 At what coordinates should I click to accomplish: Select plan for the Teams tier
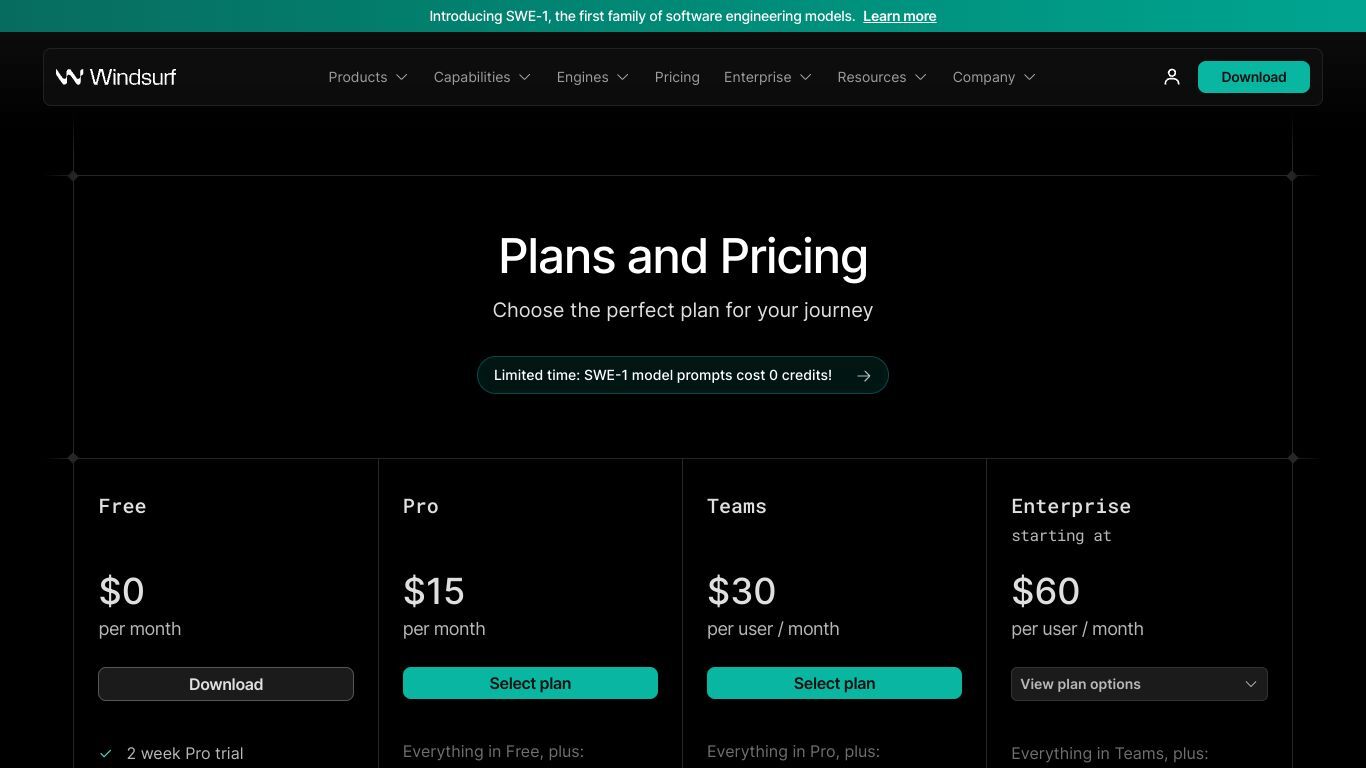[x=834, y=683]
